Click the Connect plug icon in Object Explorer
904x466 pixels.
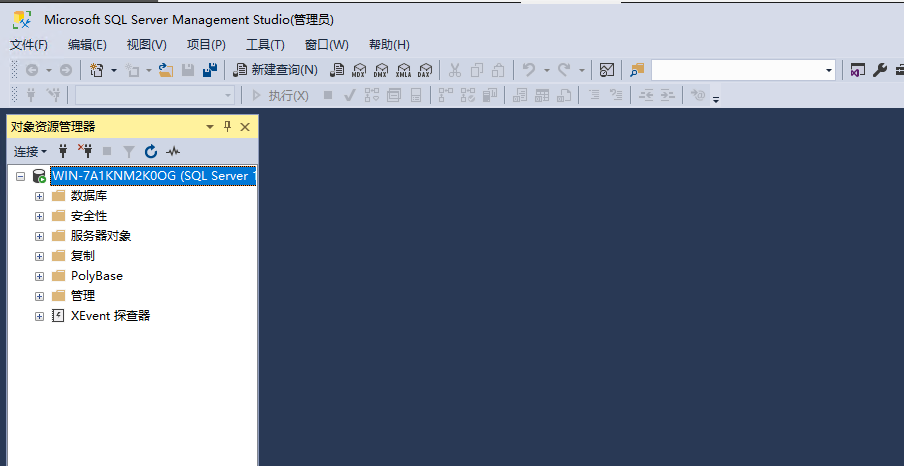click(x=63, y=151)
